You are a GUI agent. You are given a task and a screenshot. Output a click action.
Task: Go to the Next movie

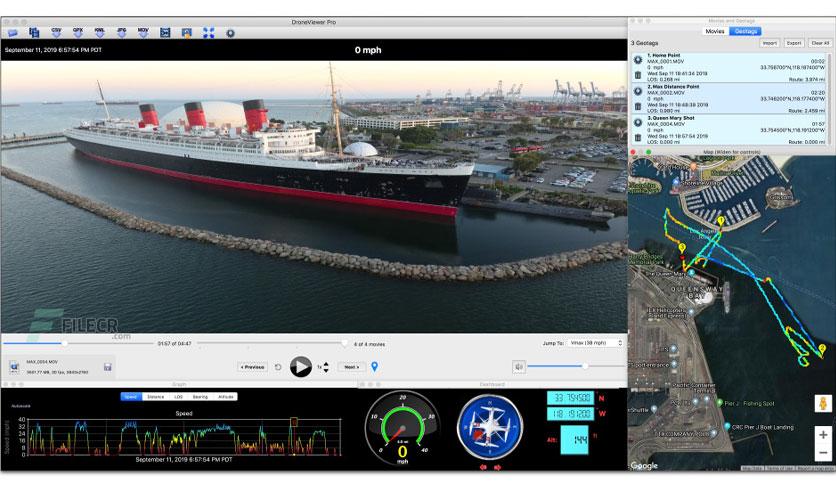(x=351, y=367)
